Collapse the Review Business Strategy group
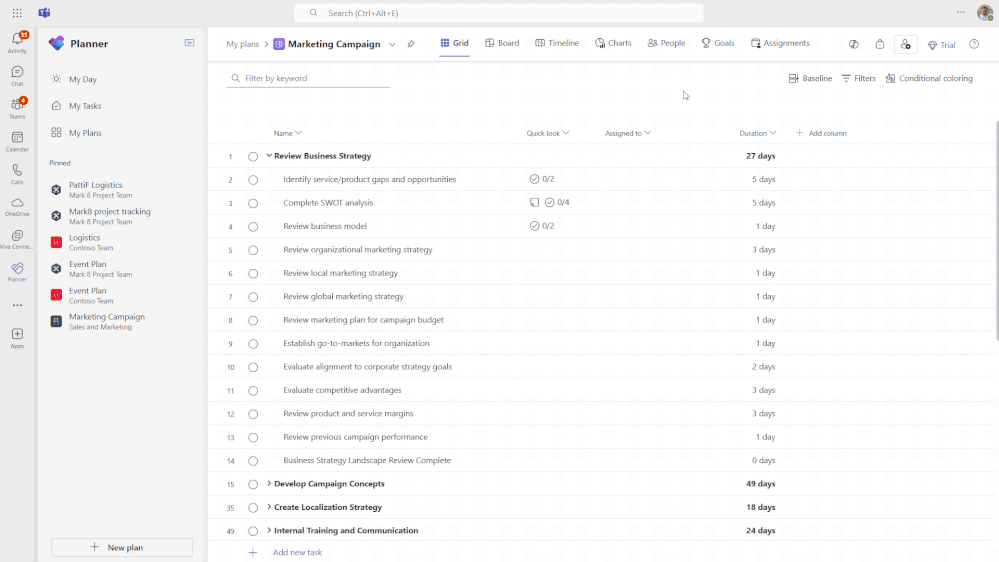999x562 pixels. coord(269,156)
